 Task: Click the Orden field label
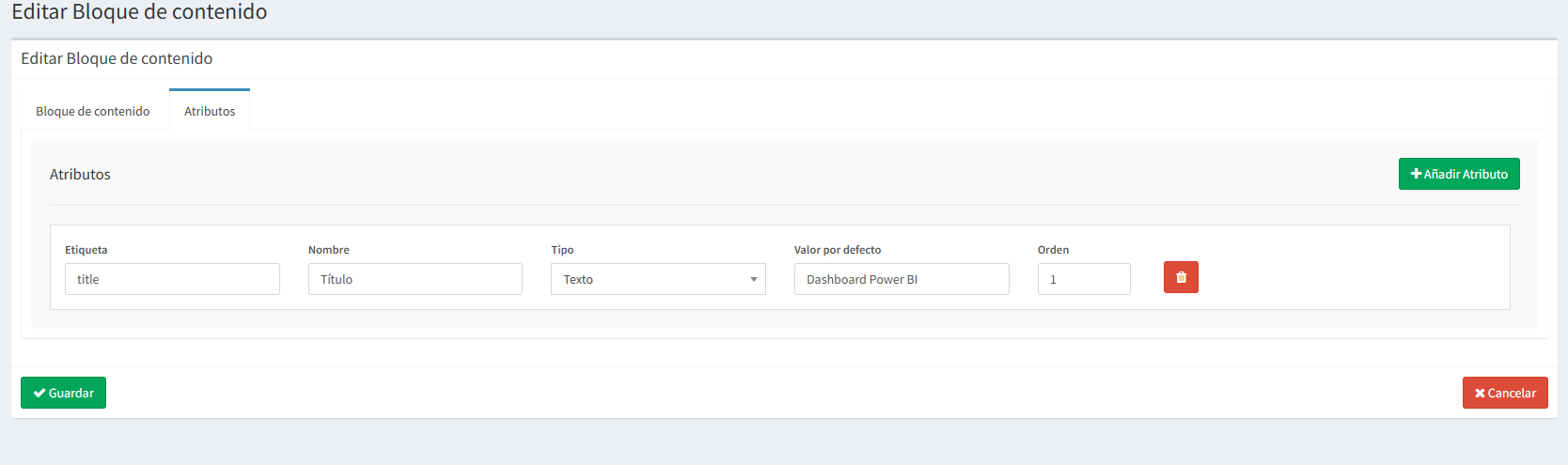click(x=1053, y=250)
